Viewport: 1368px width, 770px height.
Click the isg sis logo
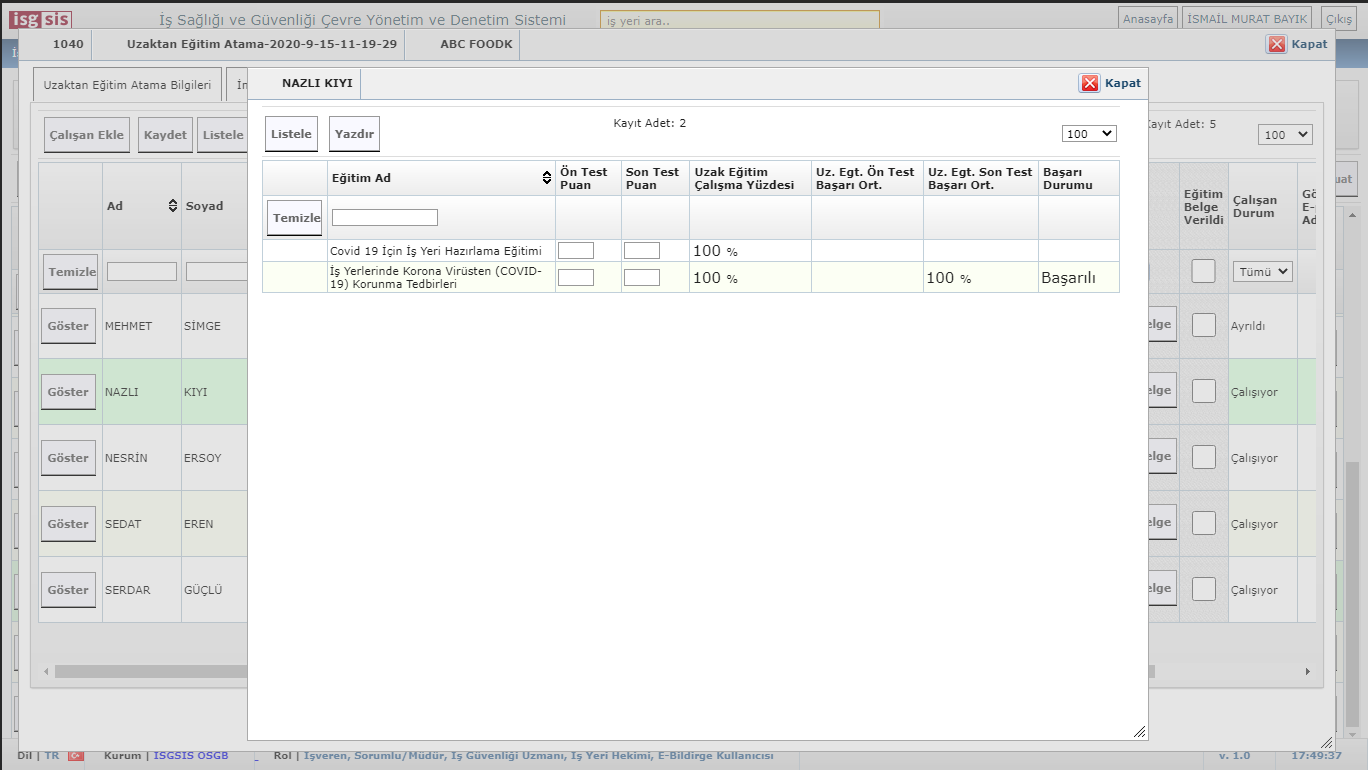point(41,19)
